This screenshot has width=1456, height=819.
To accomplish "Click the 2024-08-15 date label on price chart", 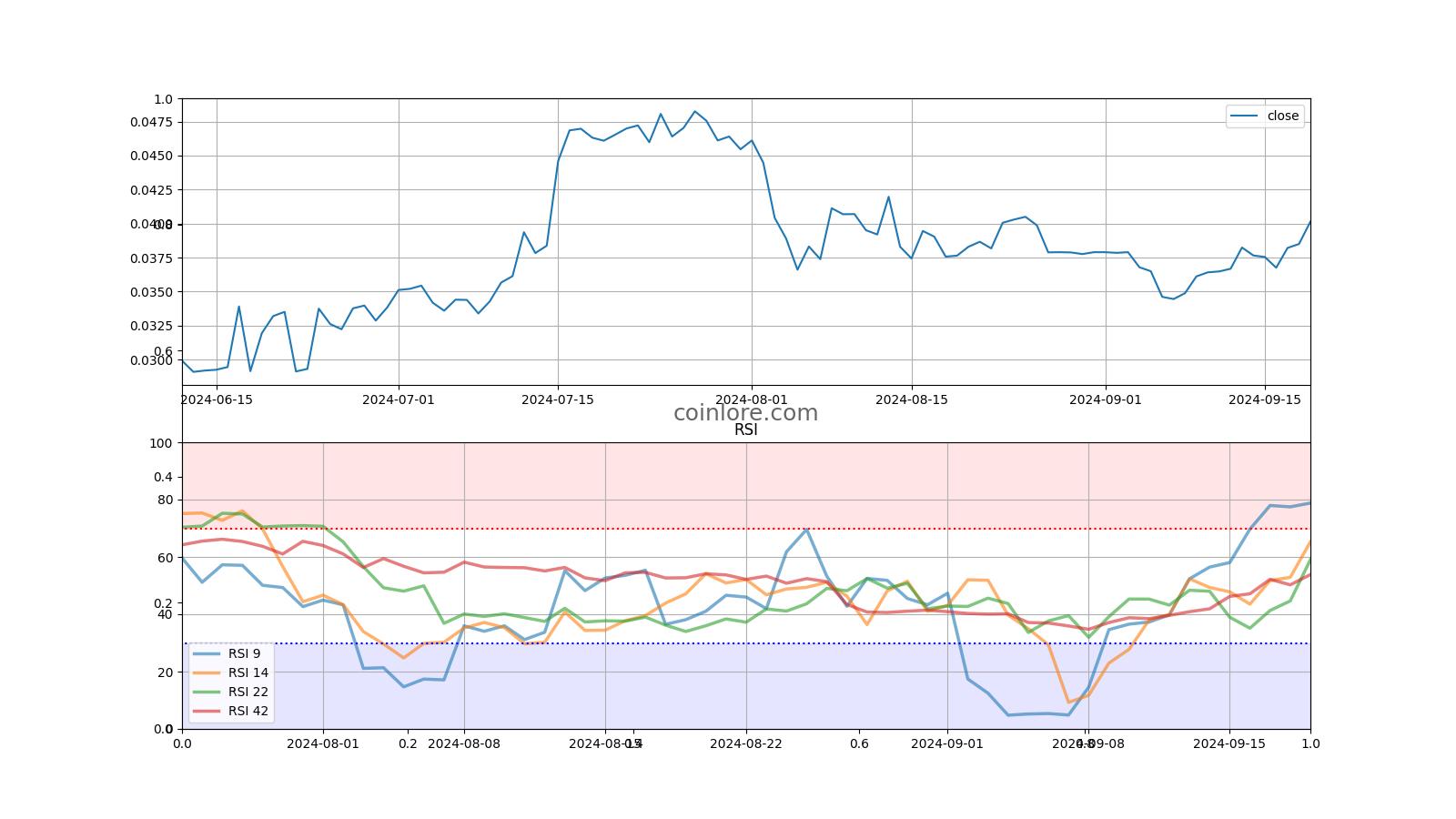I will [912, 399].
